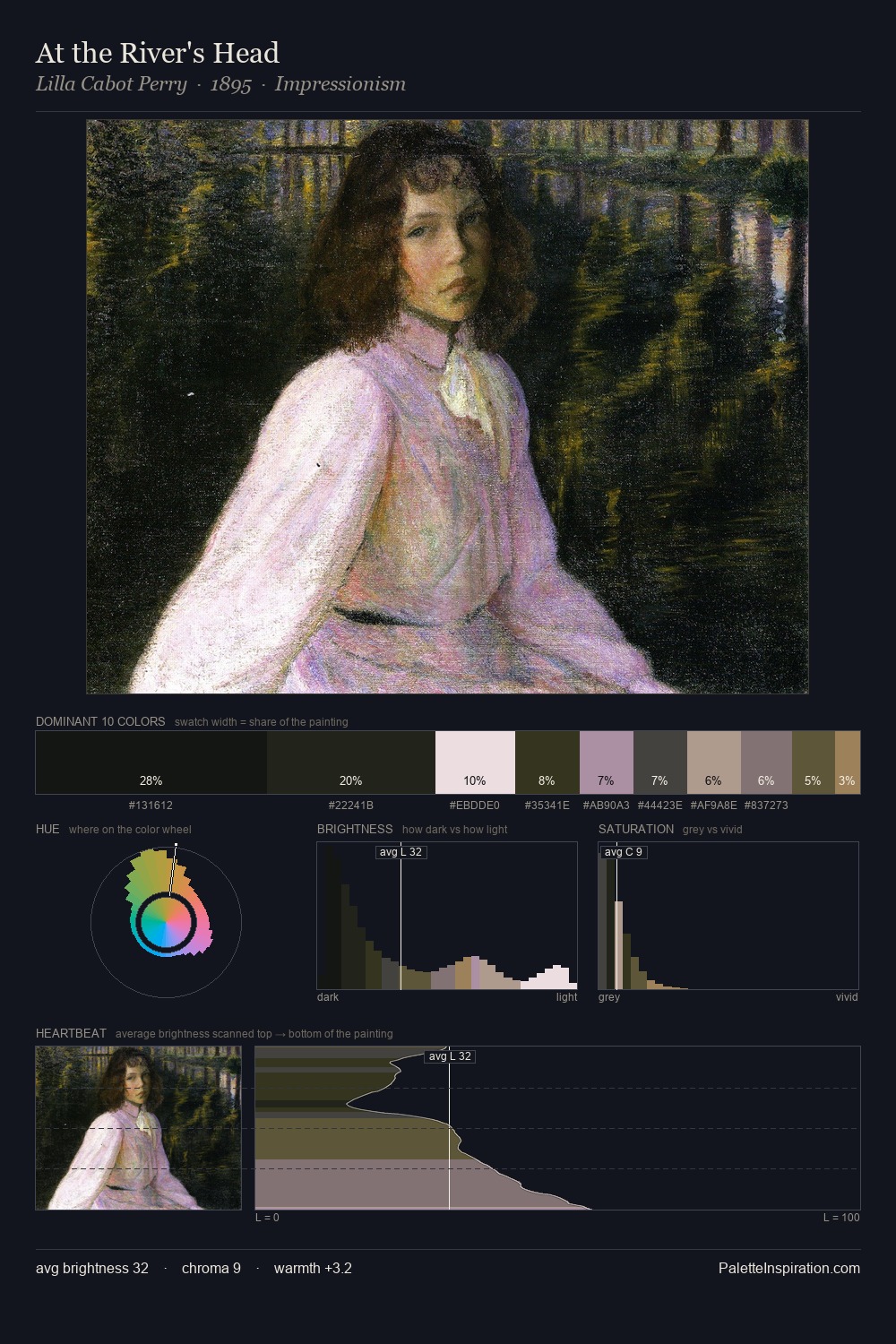896x1344 pixels.
Task: Click the L = 0 axis label
Action: [x=267, y=1218]
